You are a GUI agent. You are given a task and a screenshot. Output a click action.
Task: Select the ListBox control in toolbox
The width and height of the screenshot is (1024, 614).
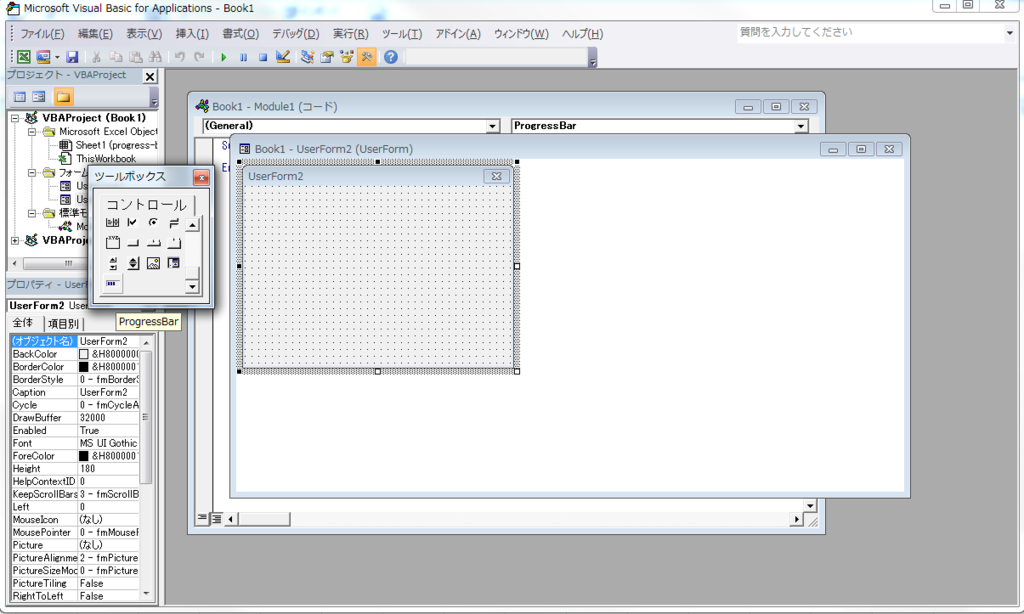(112, 223)
